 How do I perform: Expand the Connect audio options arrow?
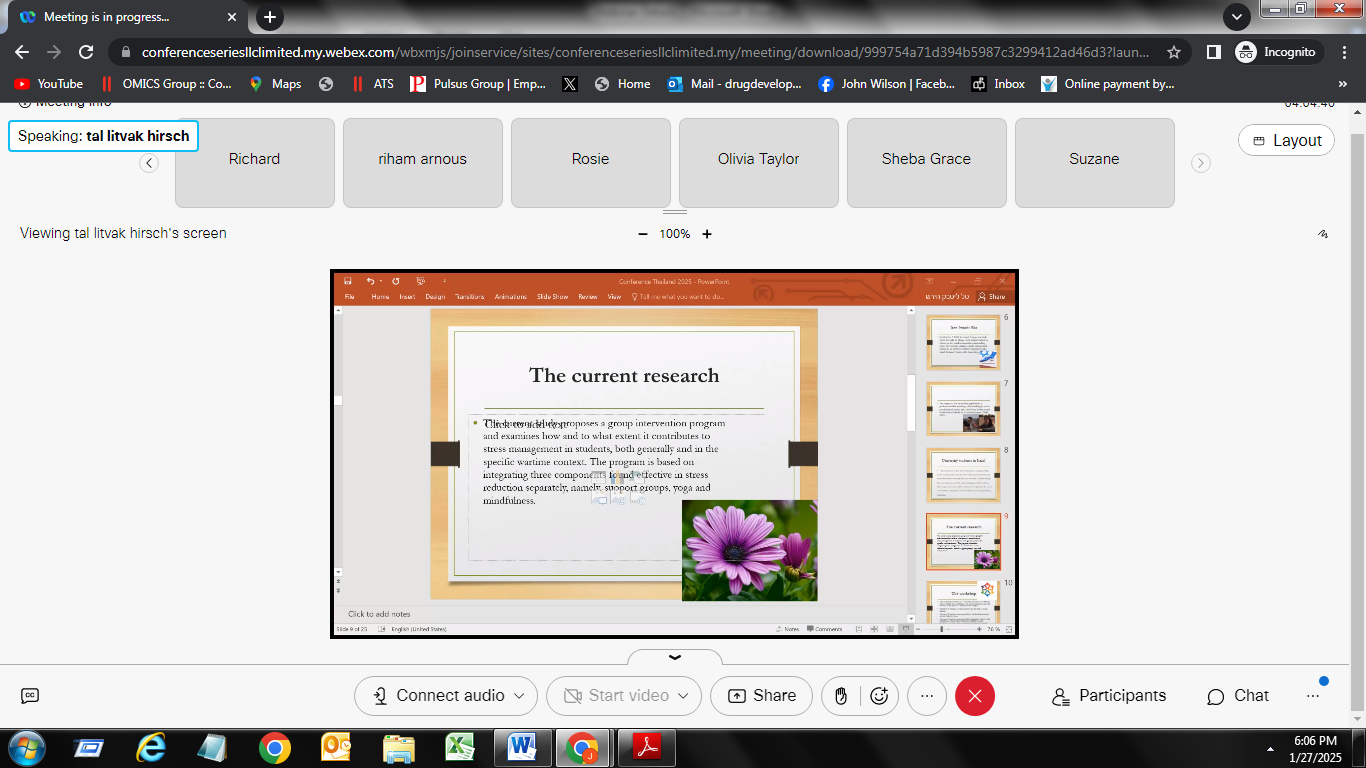(519, 696)
